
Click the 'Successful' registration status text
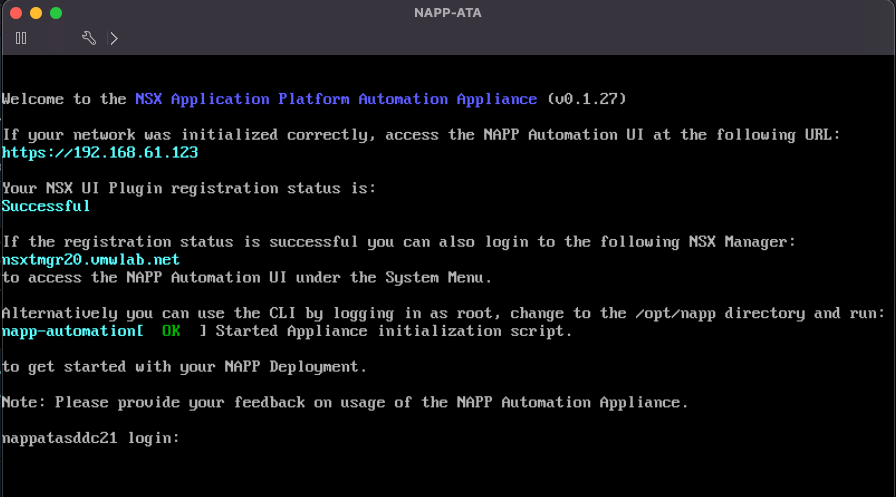click(46, 206)
